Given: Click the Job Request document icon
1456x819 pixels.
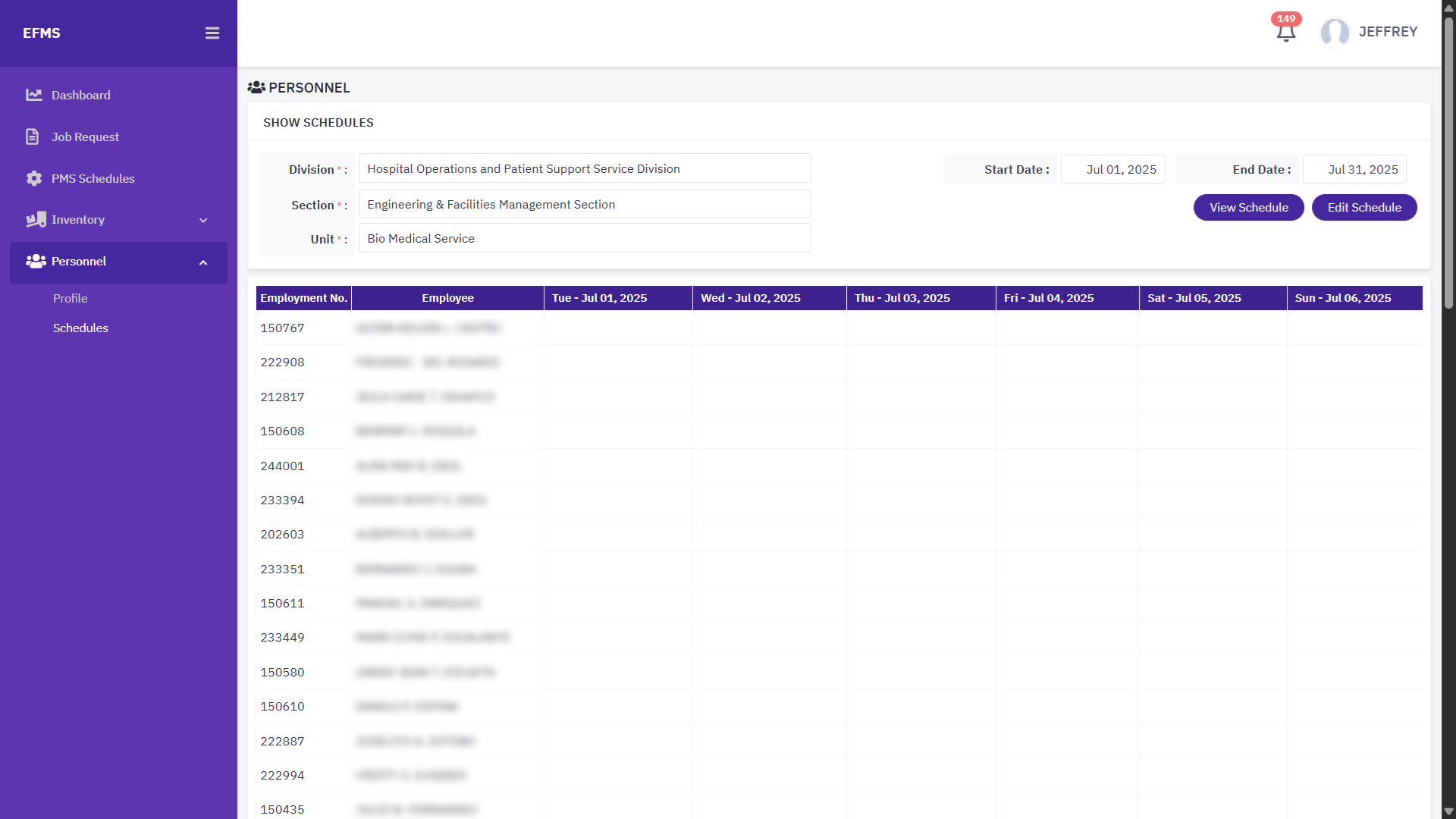Looking at the screenshot, I should click(32, 137).
